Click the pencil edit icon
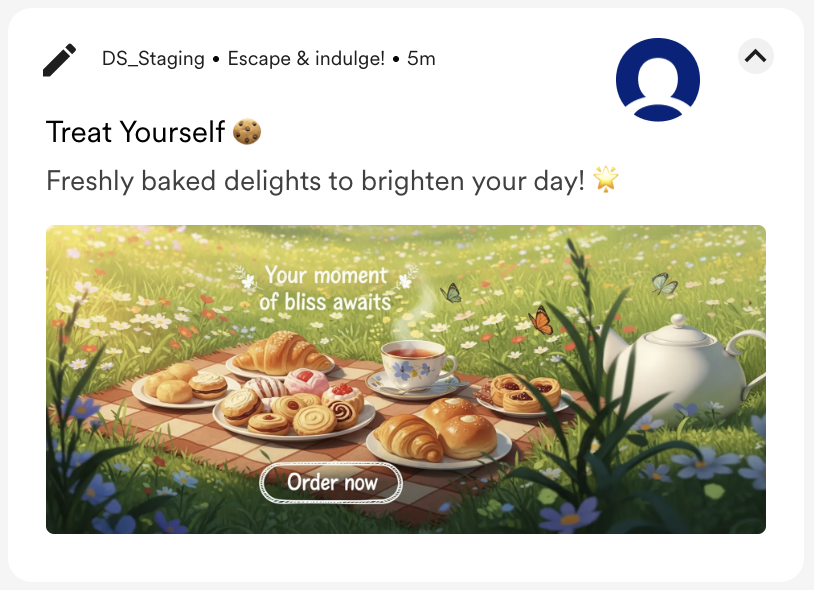 tap(59, 60)
